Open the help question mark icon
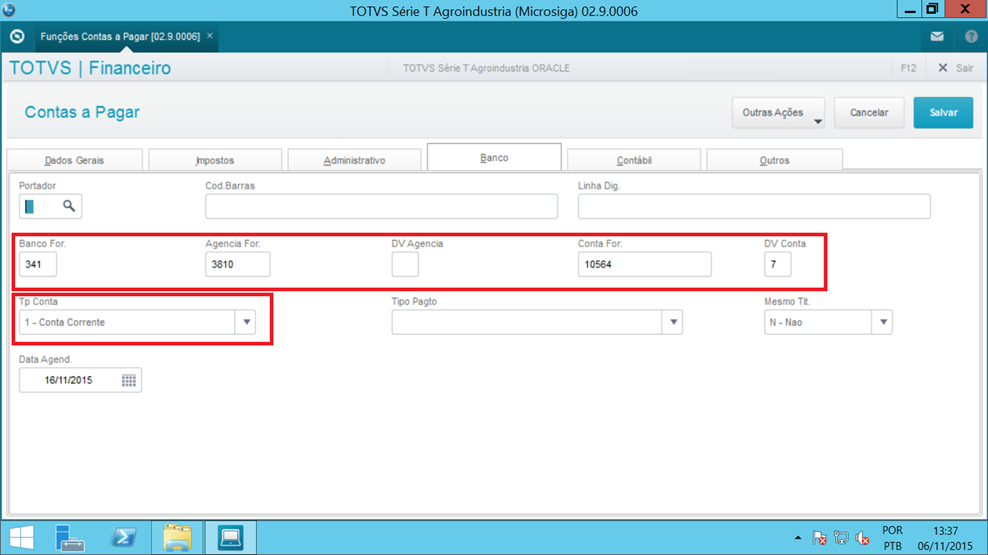The height and width of the screenshot is (555, 988). tap(971, 37)
